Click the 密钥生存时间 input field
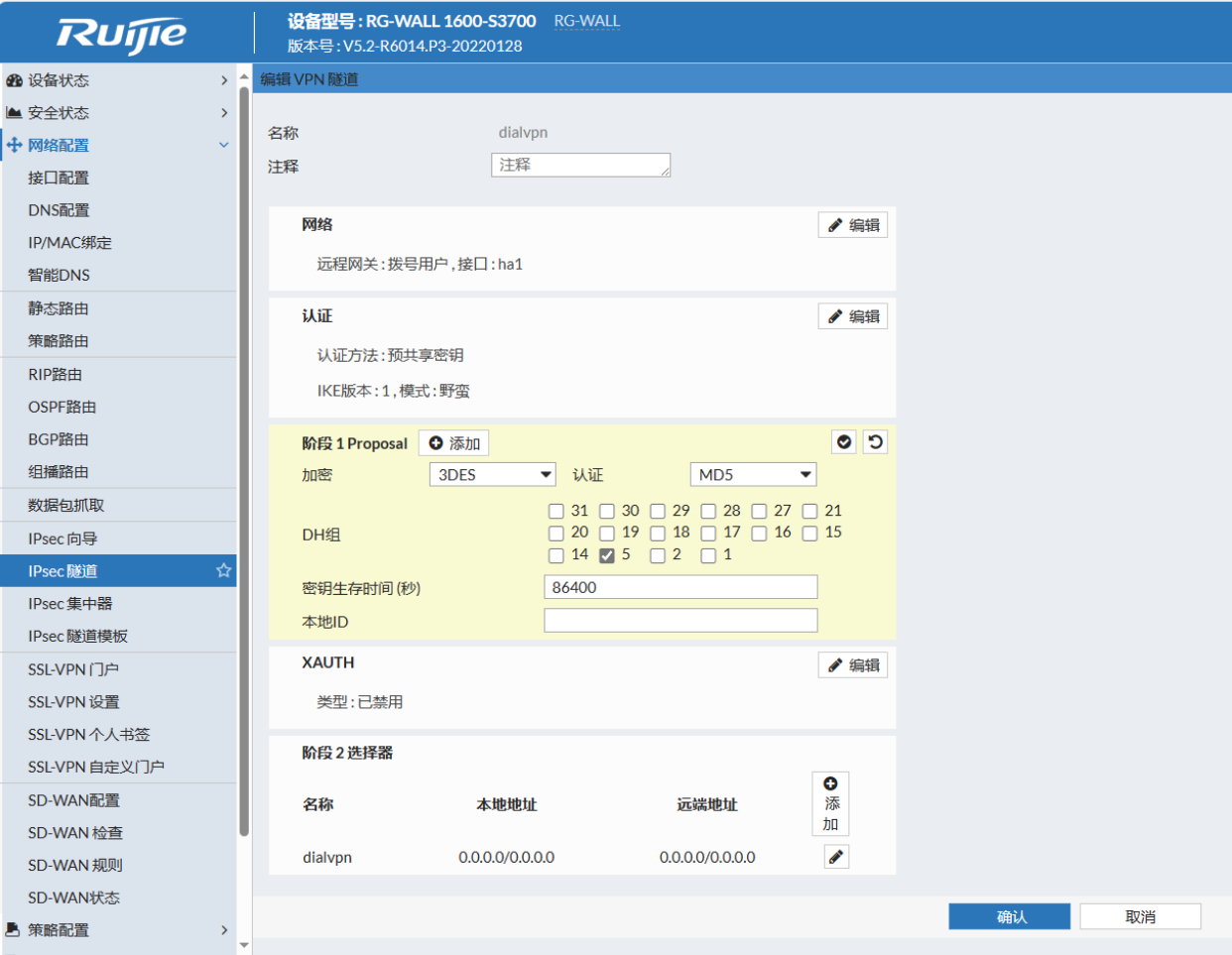 click(680, 587)
